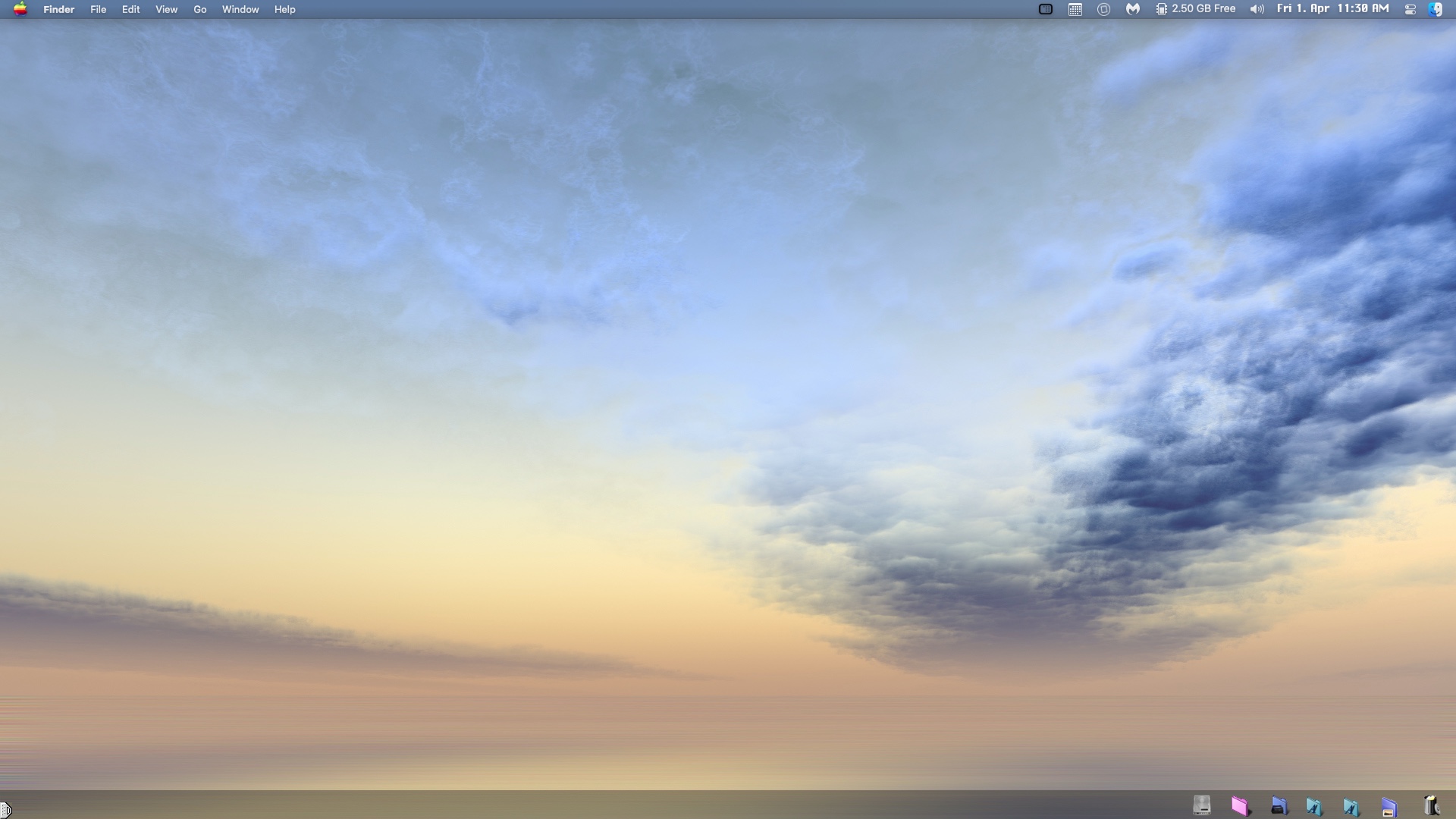Open the hard drive icon in the dock
Image resolution: width=1456 pixels, height=819 pixels.
click(1201, 805)
